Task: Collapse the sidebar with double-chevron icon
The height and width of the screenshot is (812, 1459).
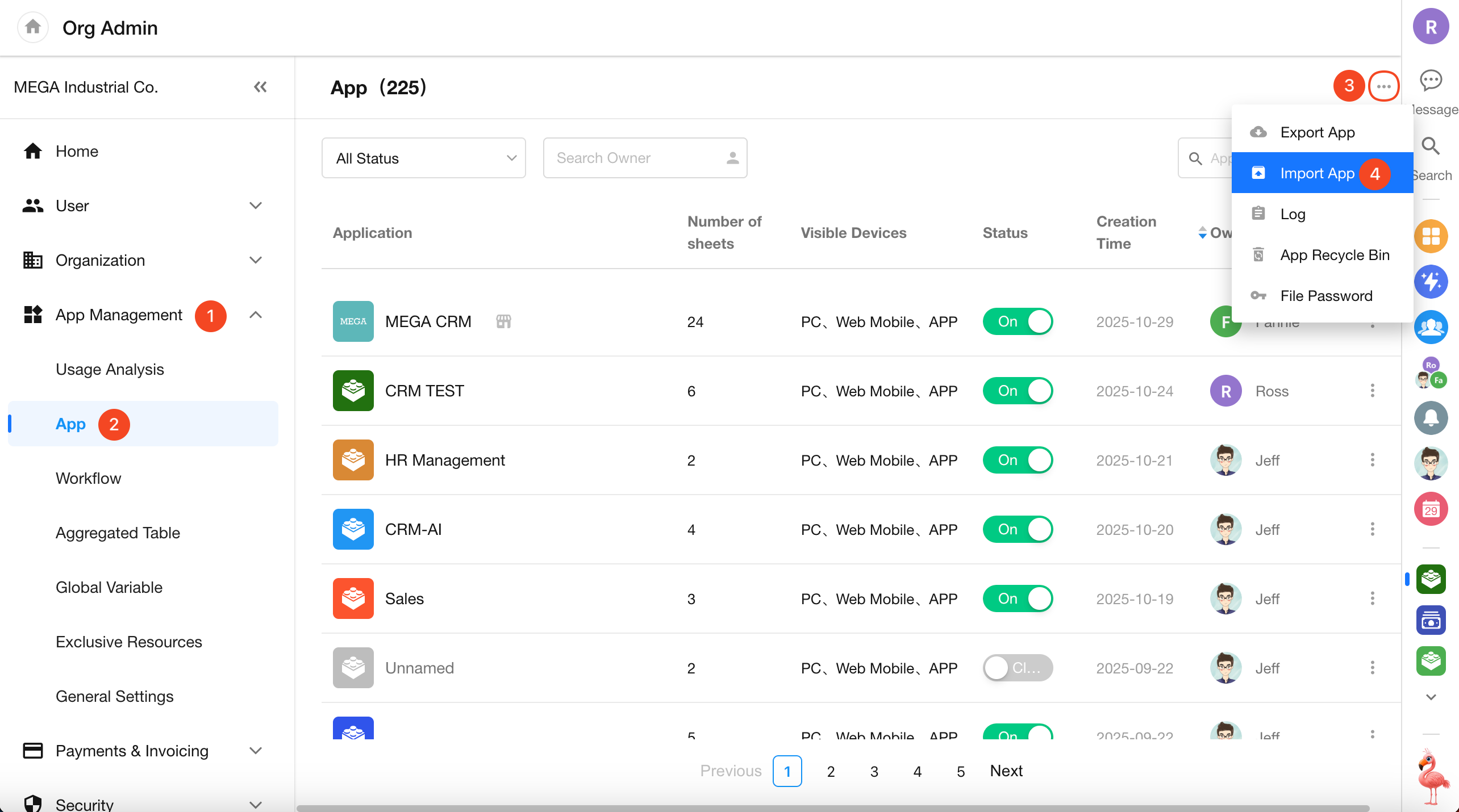Action: tap(260, 87)
